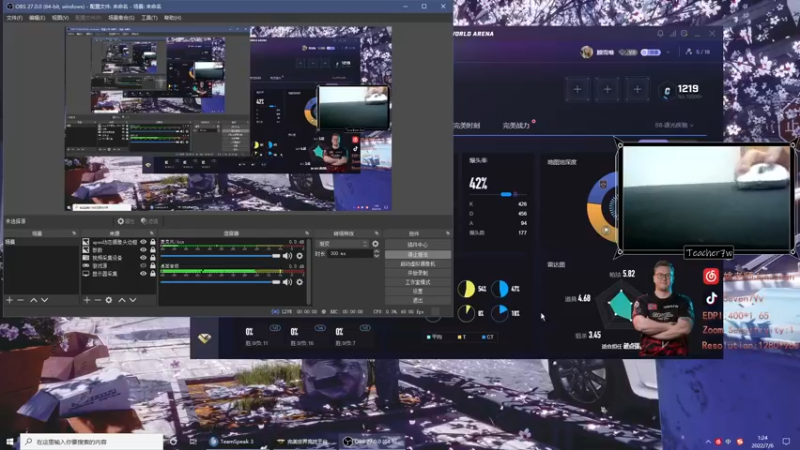Open the 工具(T) menu in OBS

(x=149, y=18)
